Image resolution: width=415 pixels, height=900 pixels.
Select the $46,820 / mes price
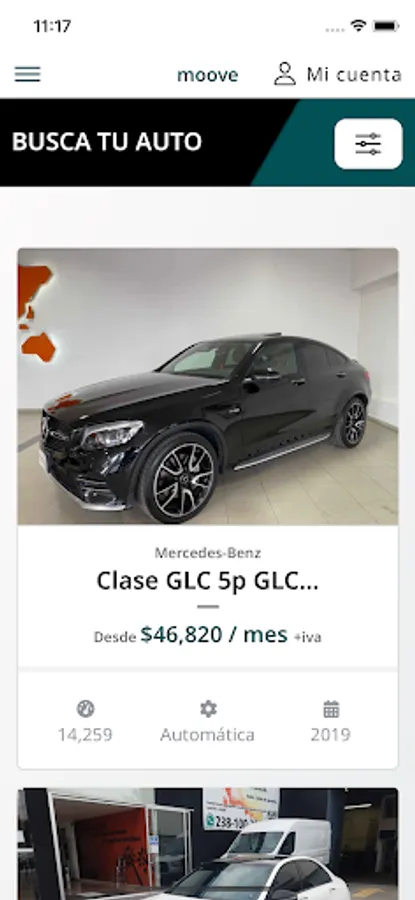[214, 635]
